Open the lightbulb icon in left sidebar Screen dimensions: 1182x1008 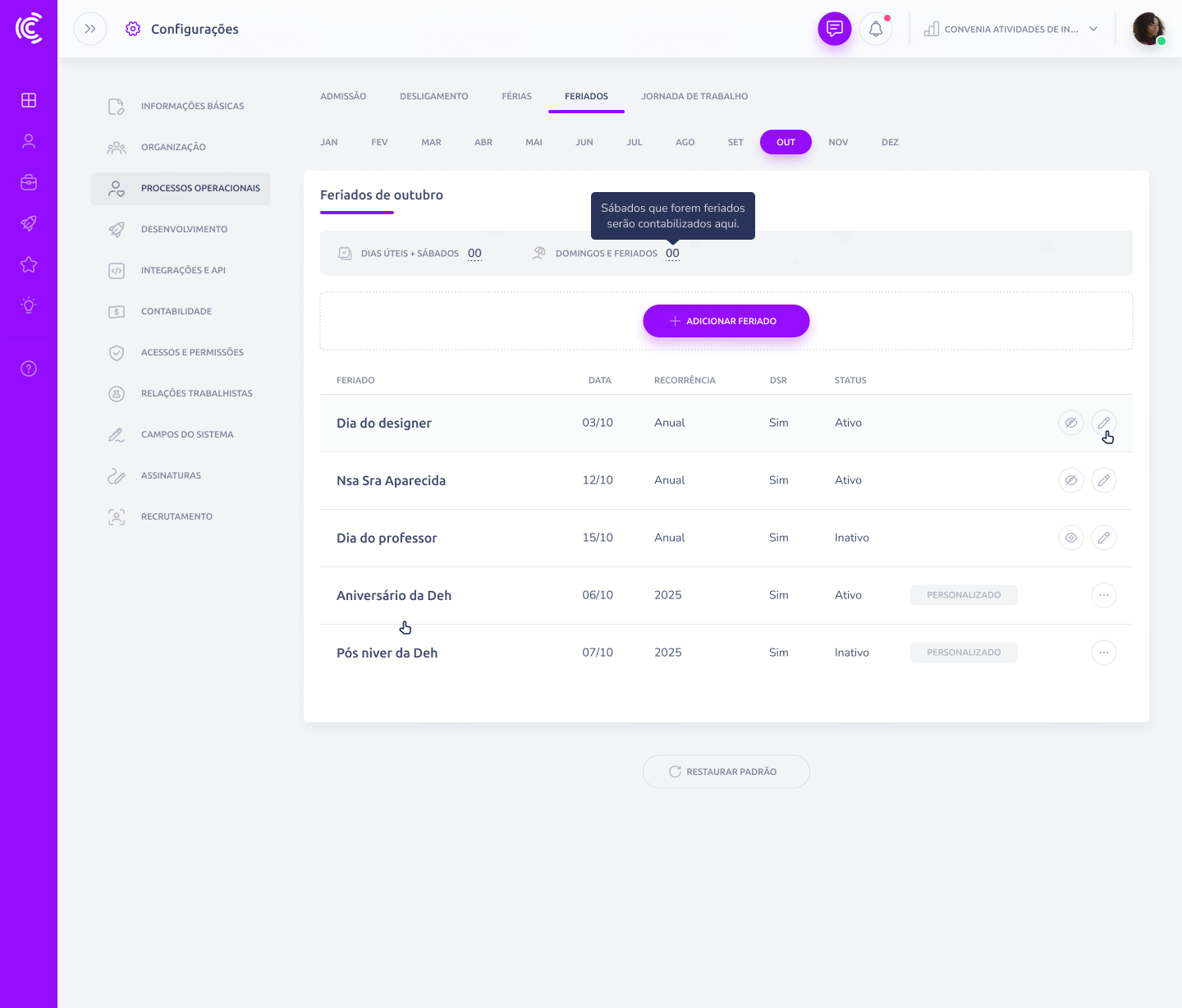[x=29, y=305]
